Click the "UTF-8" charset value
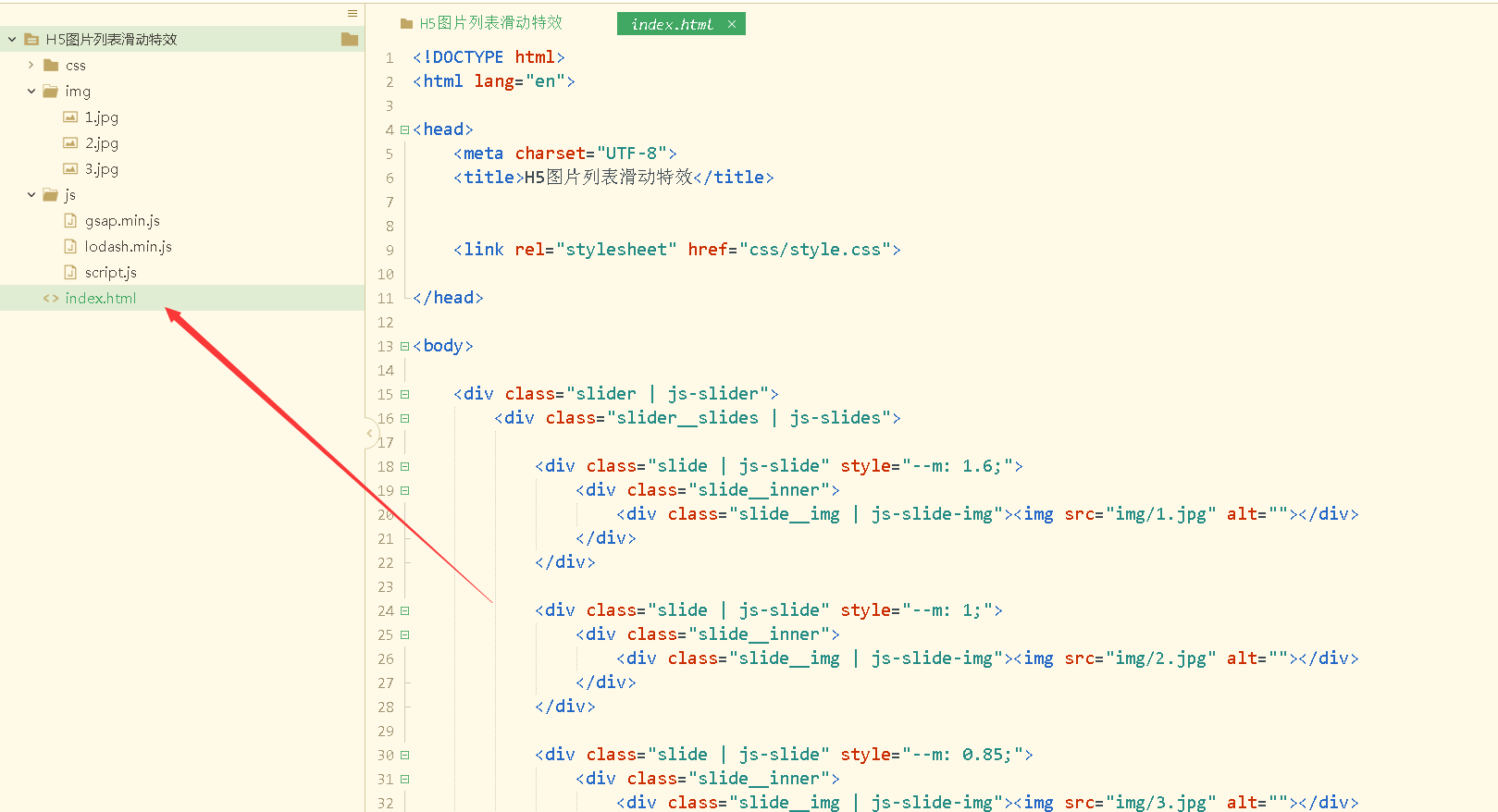Screen dimensions: 1498x812 pyautogui.click(x=632, y=154)
